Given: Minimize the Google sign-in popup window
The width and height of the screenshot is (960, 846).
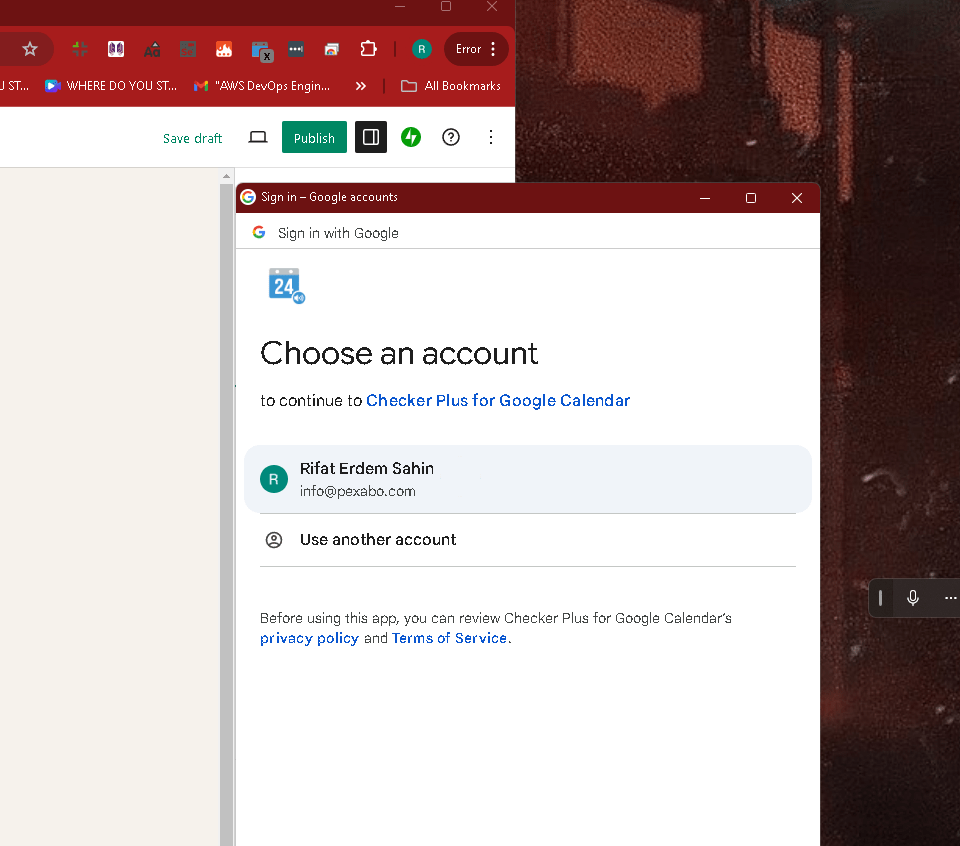Looking at the screenshot, I should (x=705, y=198).
